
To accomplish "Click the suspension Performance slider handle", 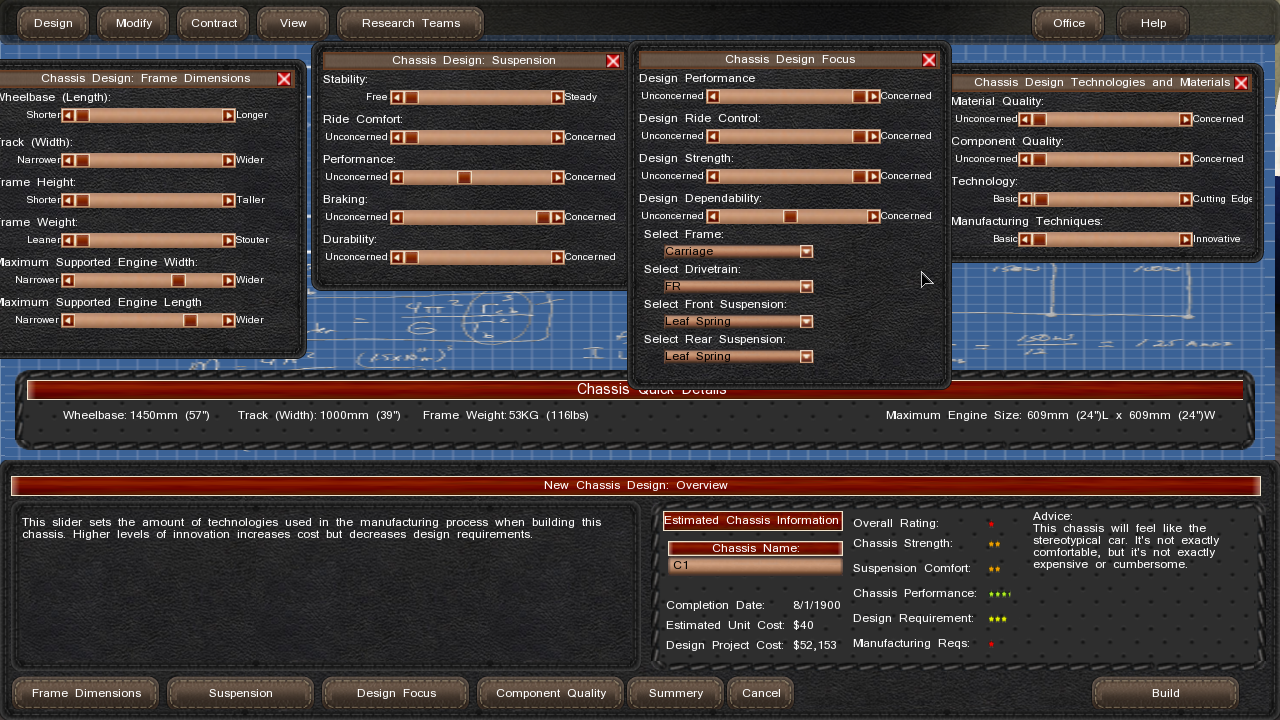I will tap(464, 177).
